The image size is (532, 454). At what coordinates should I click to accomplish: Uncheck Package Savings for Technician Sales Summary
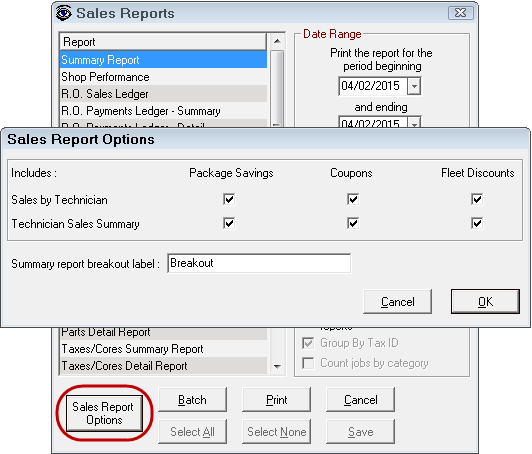[x=229, y=223]
